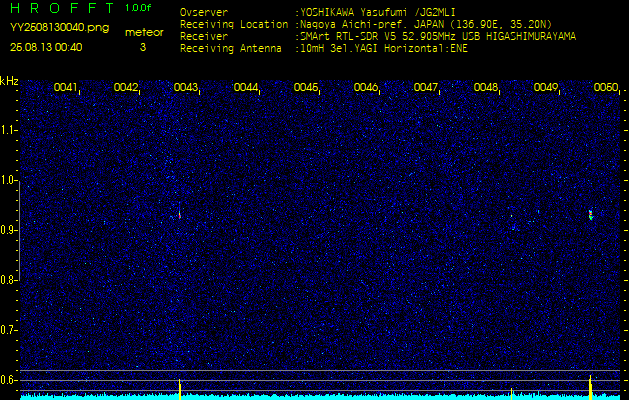Click the 'Receiving Location' field label
This screenshot has height=400, width=629.
234,24
